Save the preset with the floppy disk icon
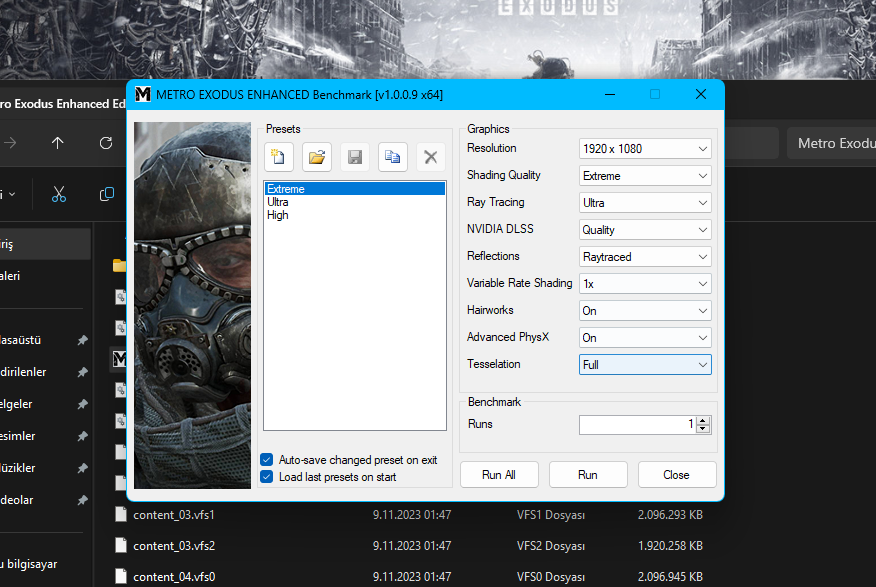 click(x=355, y=157)
